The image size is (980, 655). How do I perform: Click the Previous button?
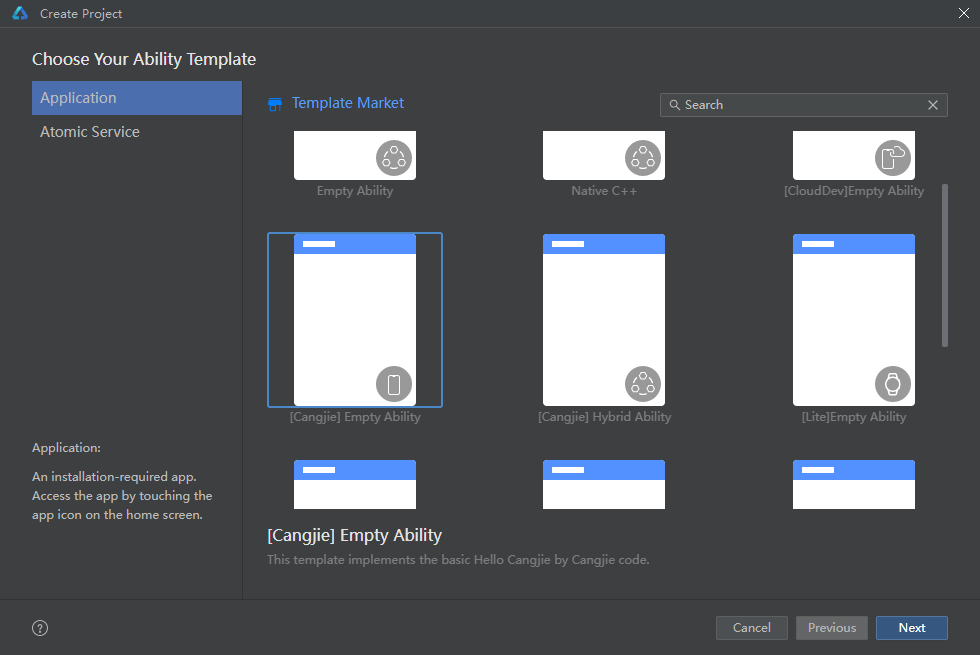click(x=831, y=628)
